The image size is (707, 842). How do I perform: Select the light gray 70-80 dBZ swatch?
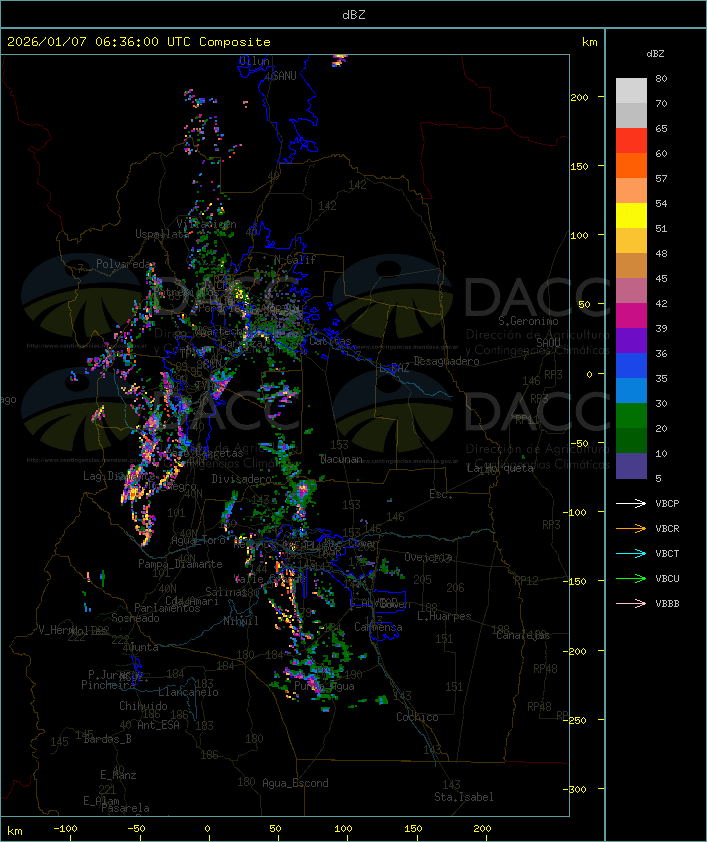pos(631,91)
